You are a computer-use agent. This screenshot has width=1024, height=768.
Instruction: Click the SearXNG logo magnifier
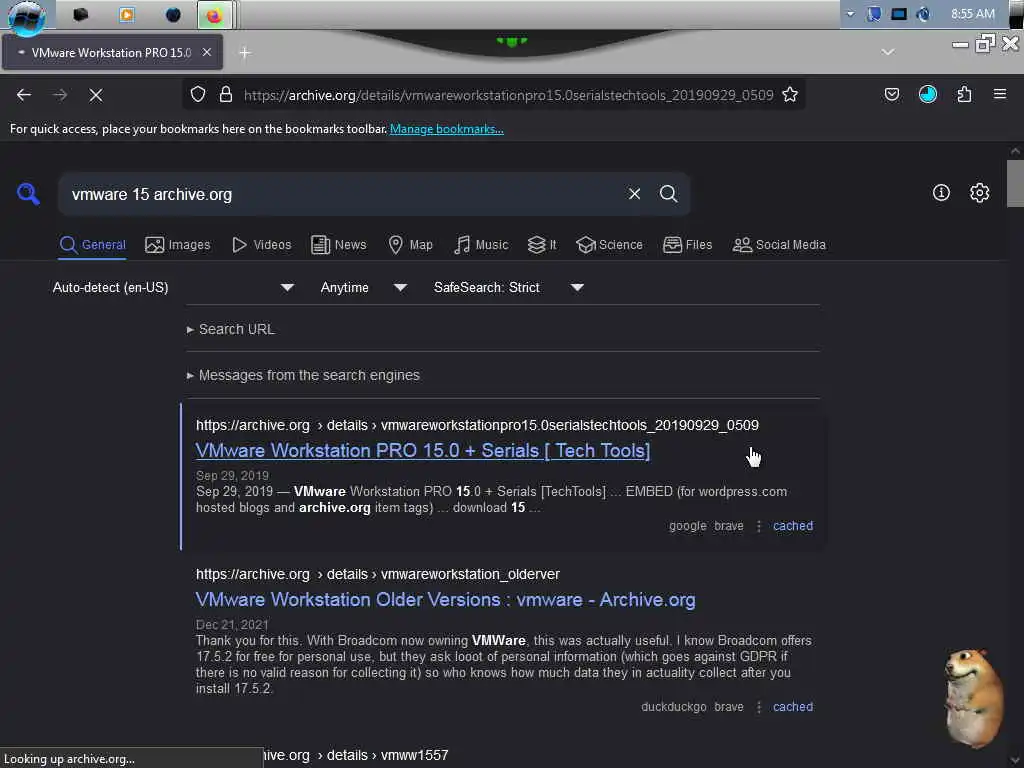pyautogui.click(x=28, y=194)
